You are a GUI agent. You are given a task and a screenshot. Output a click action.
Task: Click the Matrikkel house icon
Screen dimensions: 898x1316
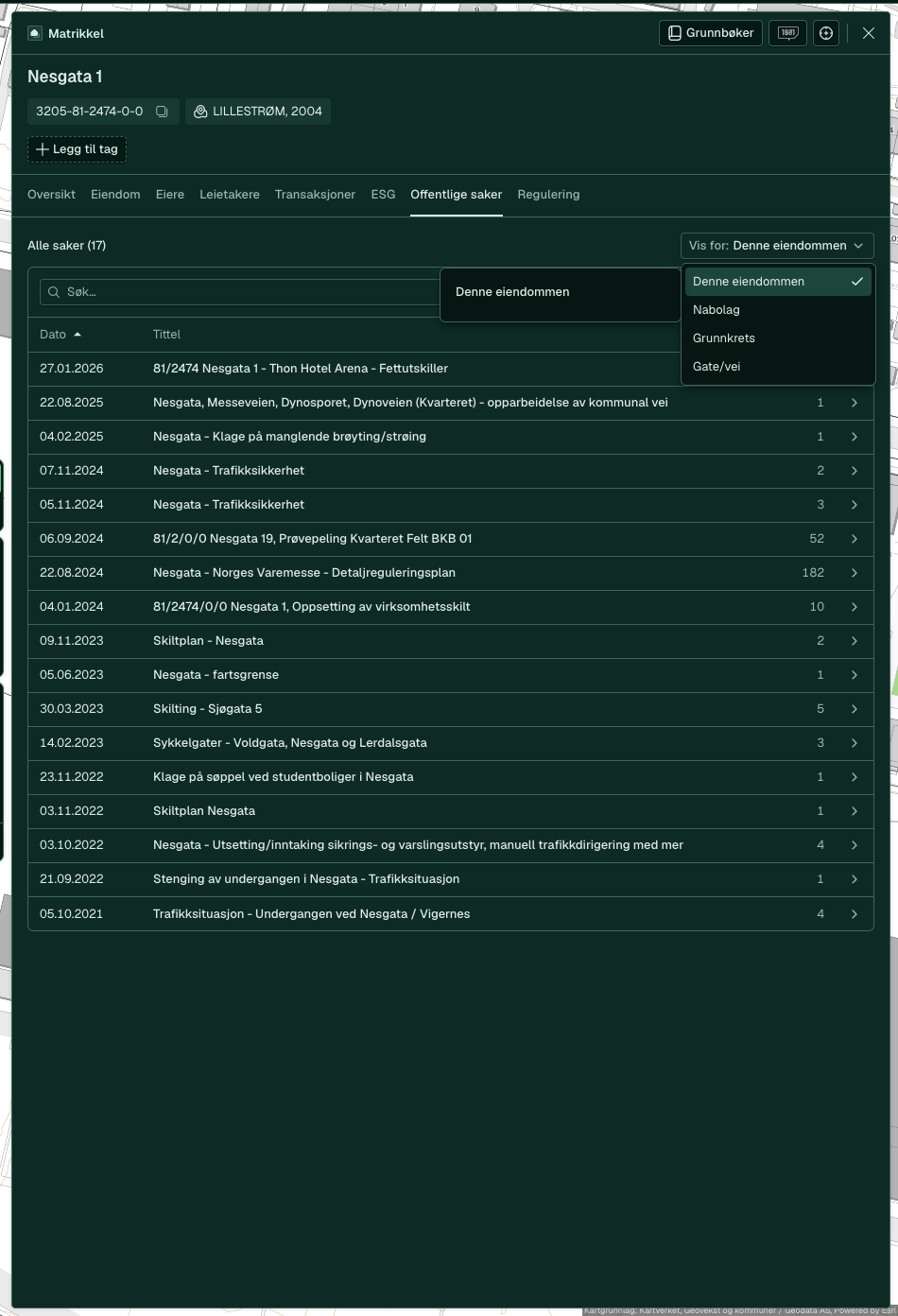(x=35, y=33)
